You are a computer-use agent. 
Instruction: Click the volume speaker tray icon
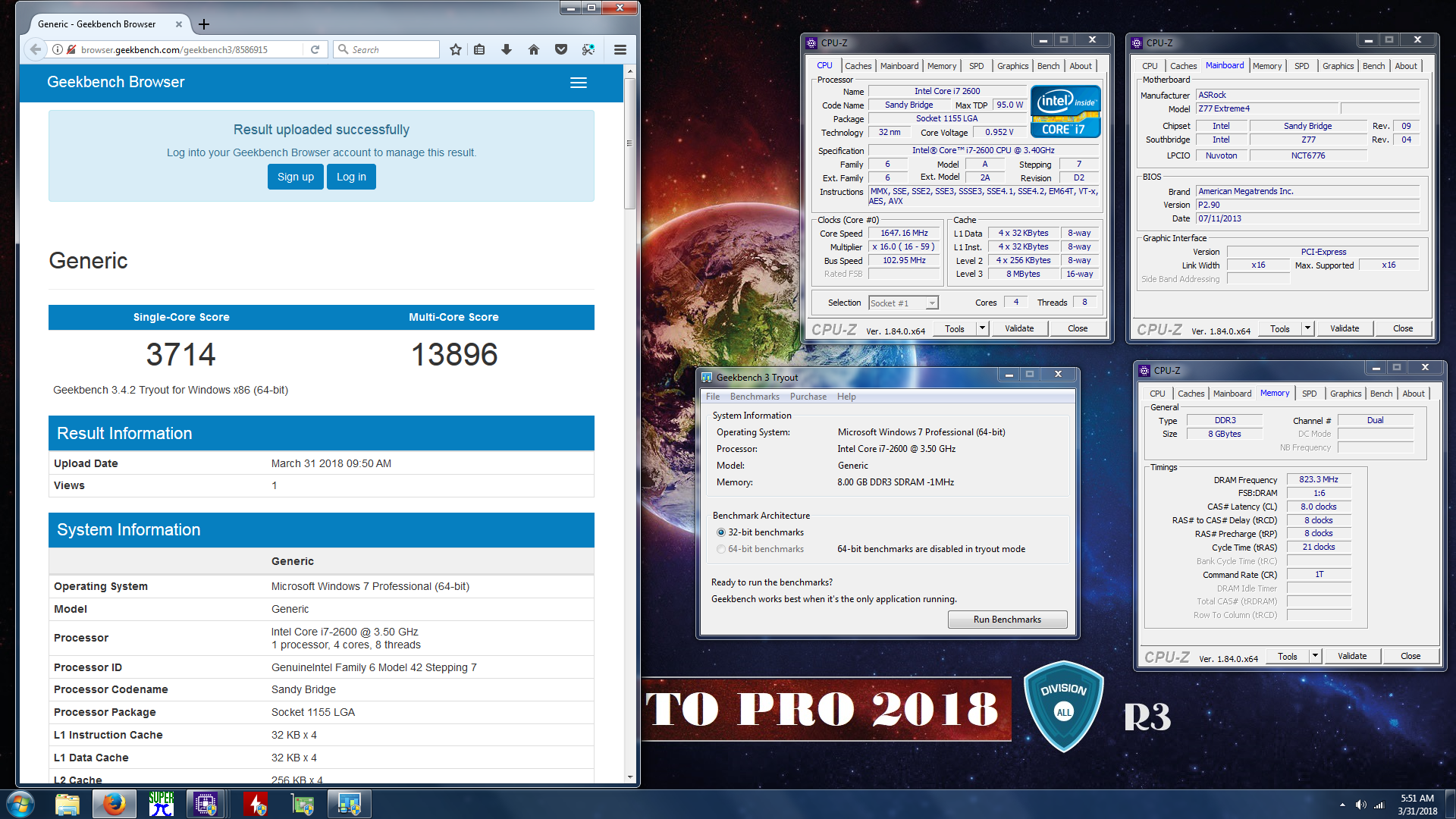pyautogui.click(x=1360, y=805)
